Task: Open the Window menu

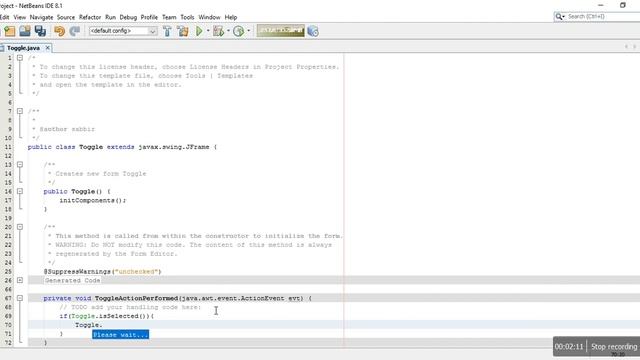Action: (x=209, y=17)
